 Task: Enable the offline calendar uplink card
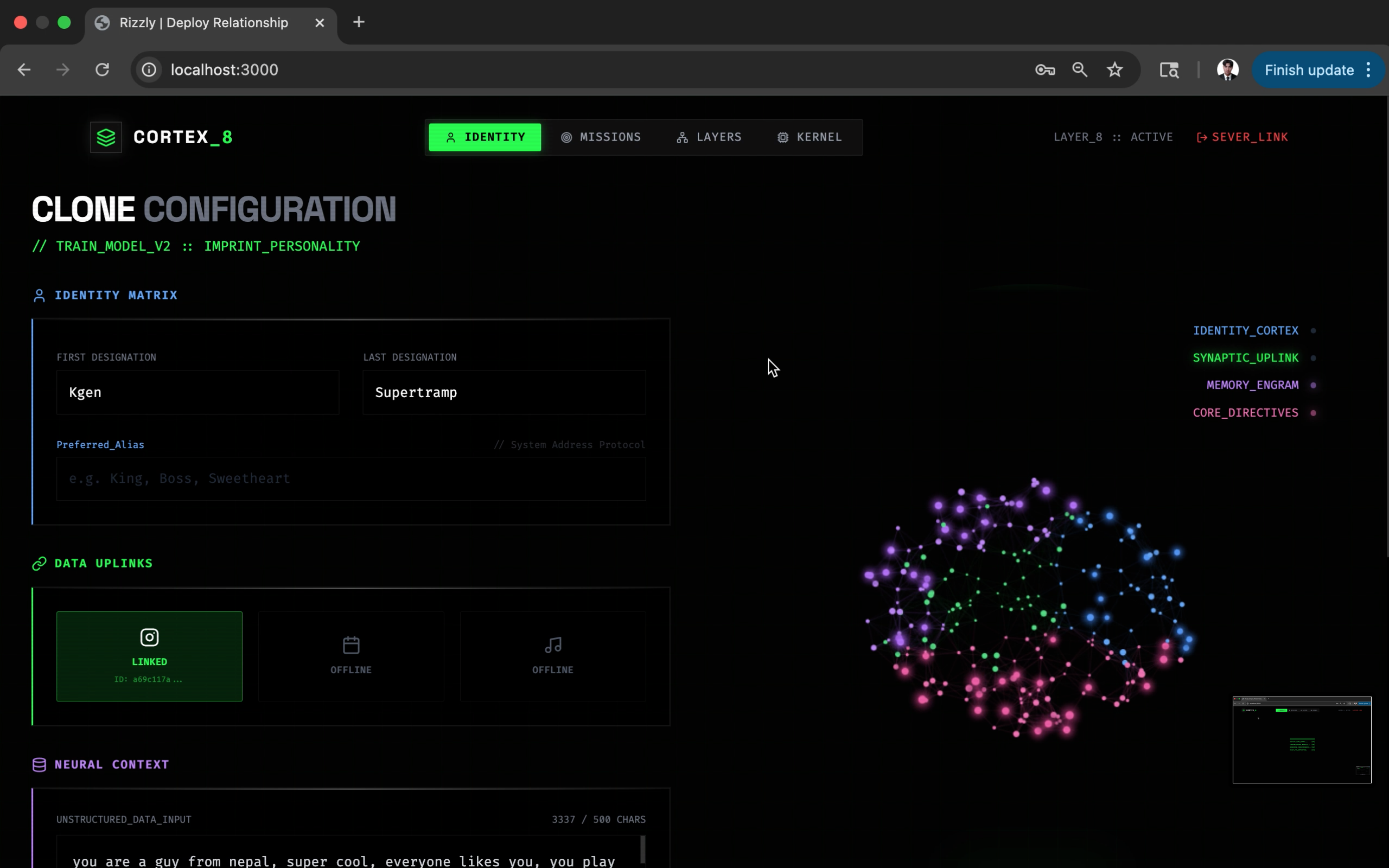pos(351,655)
